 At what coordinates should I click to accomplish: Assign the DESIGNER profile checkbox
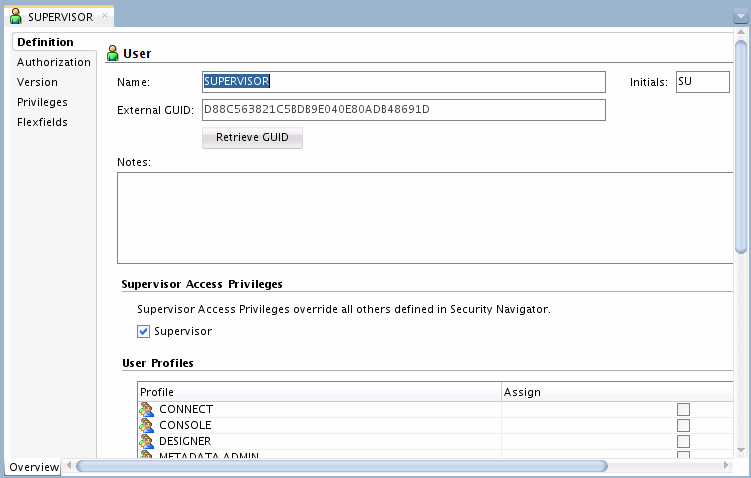coord(683,441)
